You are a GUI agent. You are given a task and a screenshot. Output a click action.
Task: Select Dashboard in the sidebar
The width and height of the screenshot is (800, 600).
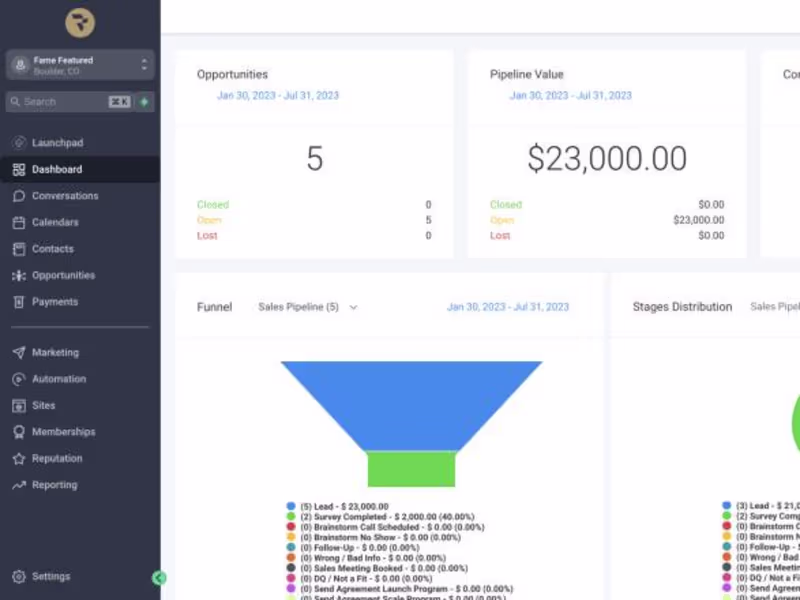80,169
